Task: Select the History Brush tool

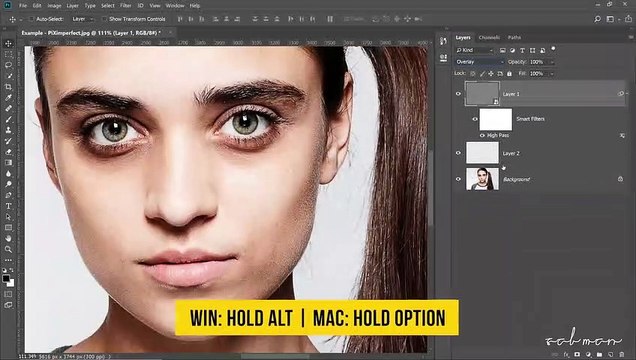Action: (8, 141)
